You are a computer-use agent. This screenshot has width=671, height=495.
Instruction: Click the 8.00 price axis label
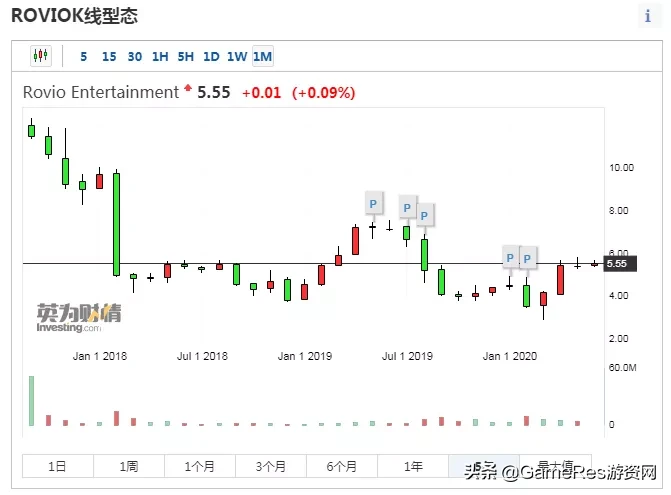pos(619,210)
